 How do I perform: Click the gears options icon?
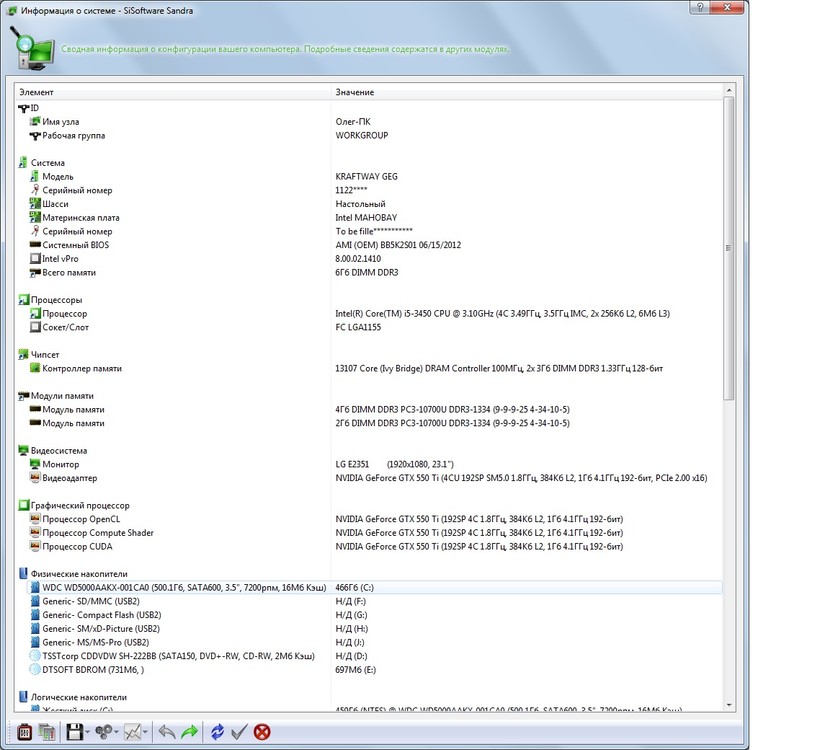tap(103, 732)
